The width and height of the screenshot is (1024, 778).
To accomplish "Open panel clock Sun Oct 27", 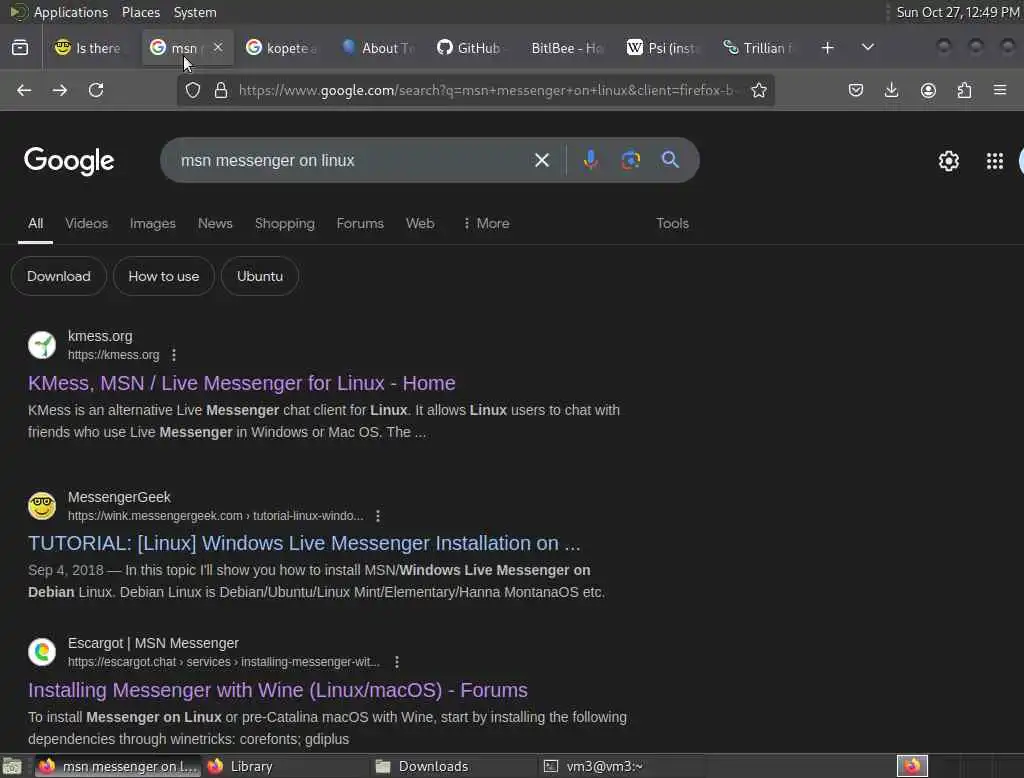I will coord(957,12).
